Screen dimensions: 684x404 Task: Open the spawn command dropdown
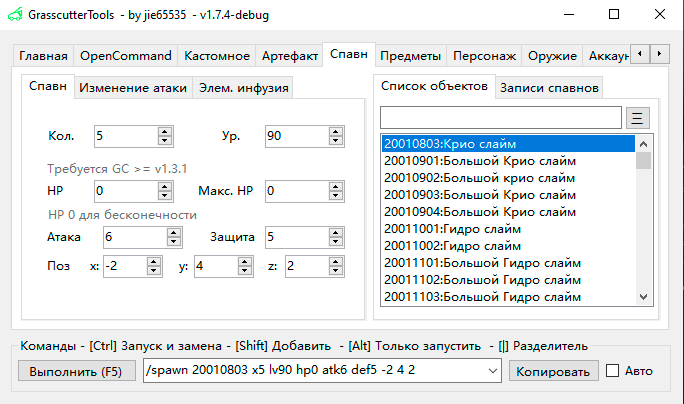point(491,371)
